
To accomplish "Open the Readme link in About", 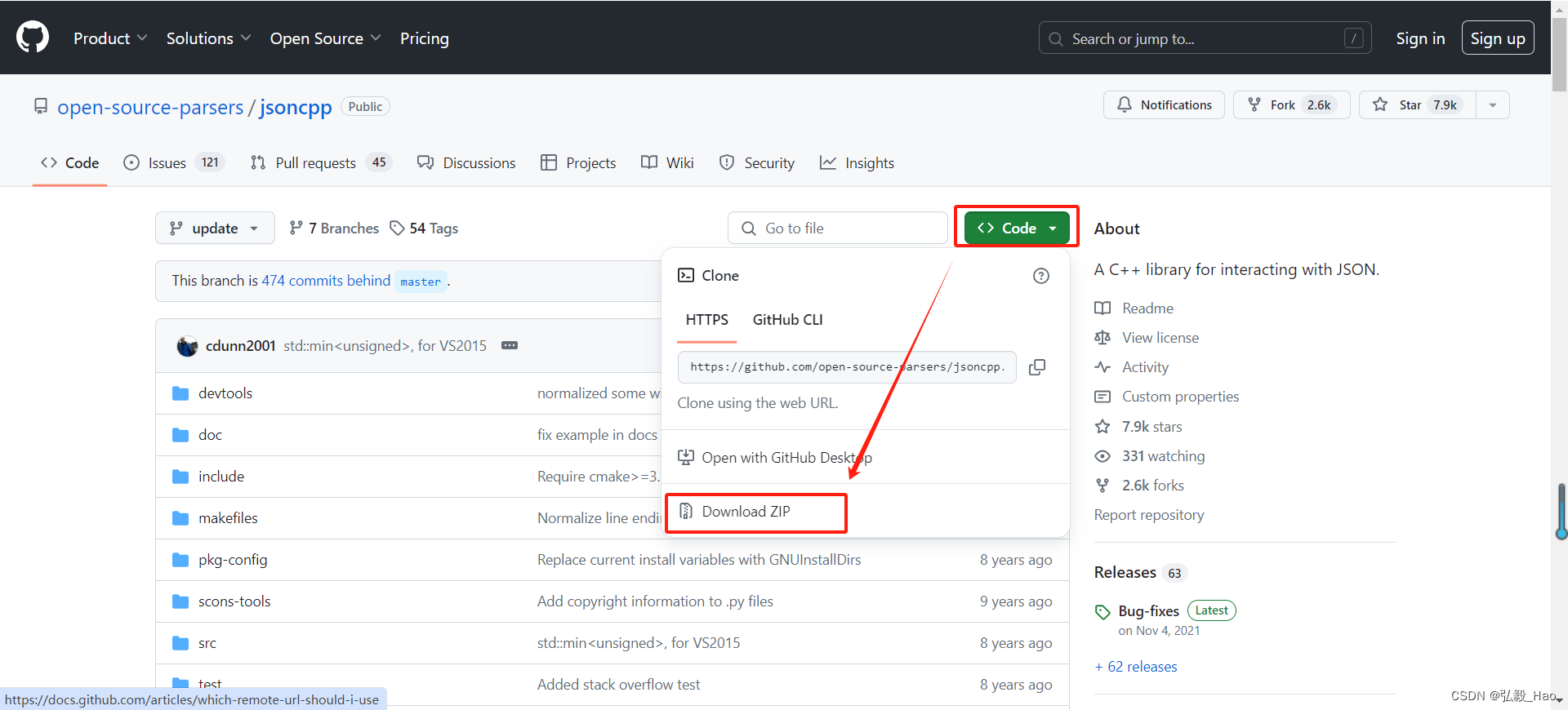I will click(1134, 308).
